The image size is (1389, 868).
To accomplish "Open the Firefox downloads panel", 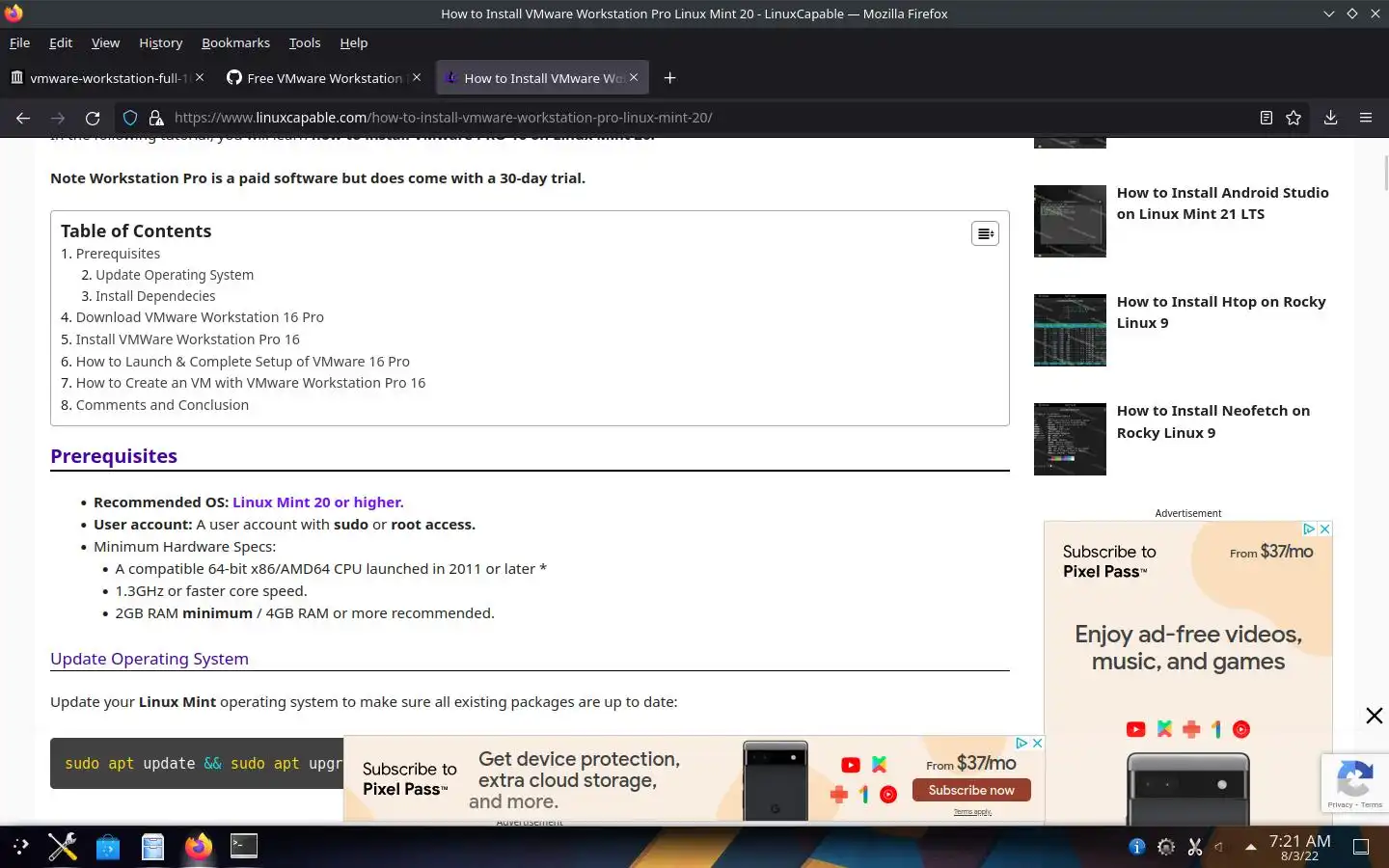I will (x=1330, y=118).
